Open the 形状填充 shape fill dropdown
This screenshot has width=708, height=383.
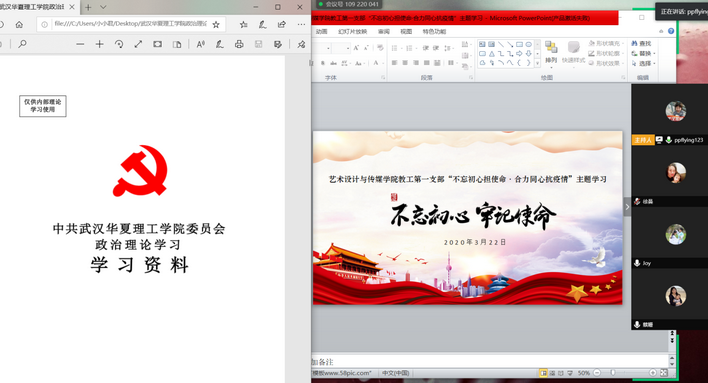606,43
